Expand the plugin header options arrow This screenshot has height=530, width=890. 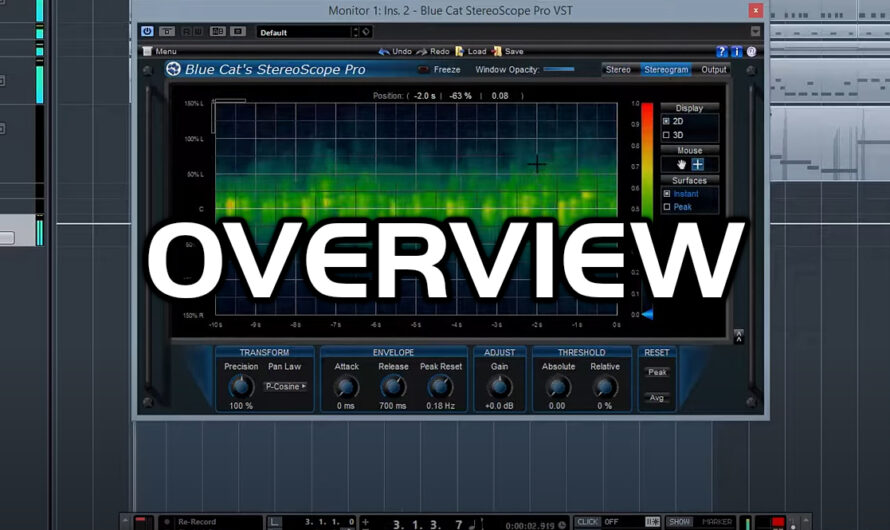coord(755,31)
